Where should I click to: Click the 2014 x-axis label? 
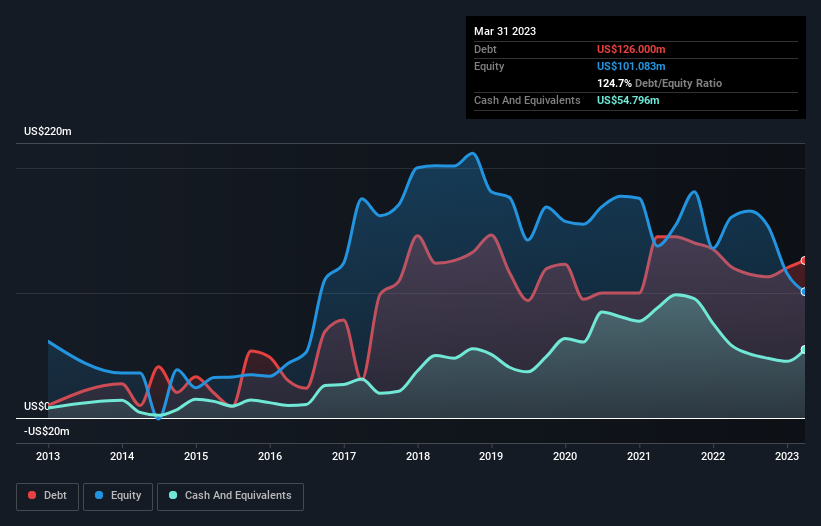click(x=122, y=456)
